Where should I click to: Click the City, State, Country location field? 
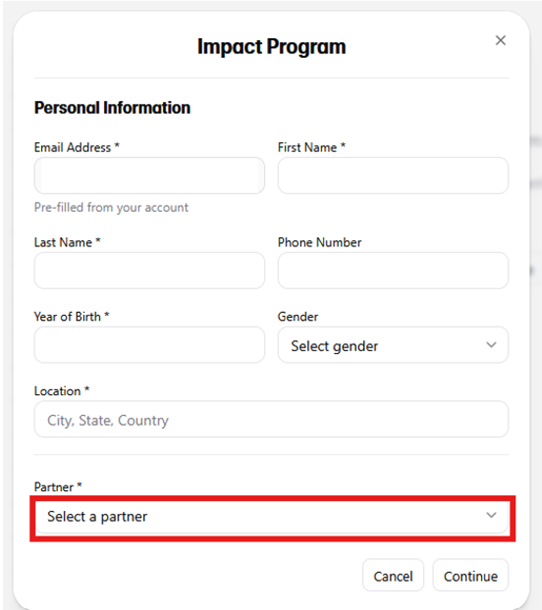pyautogui.click(x=271, y=419)
